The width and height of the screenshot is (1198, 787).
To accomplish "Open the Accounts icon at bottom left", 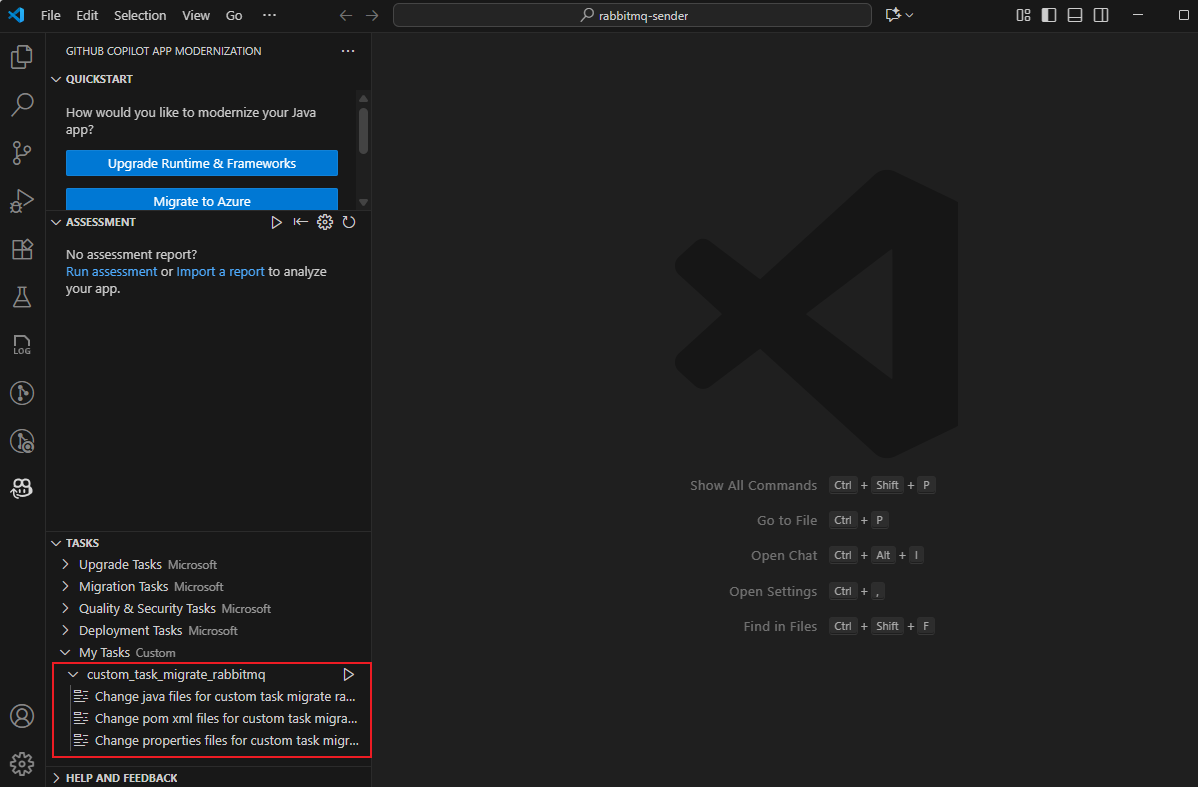I will 22,716.
